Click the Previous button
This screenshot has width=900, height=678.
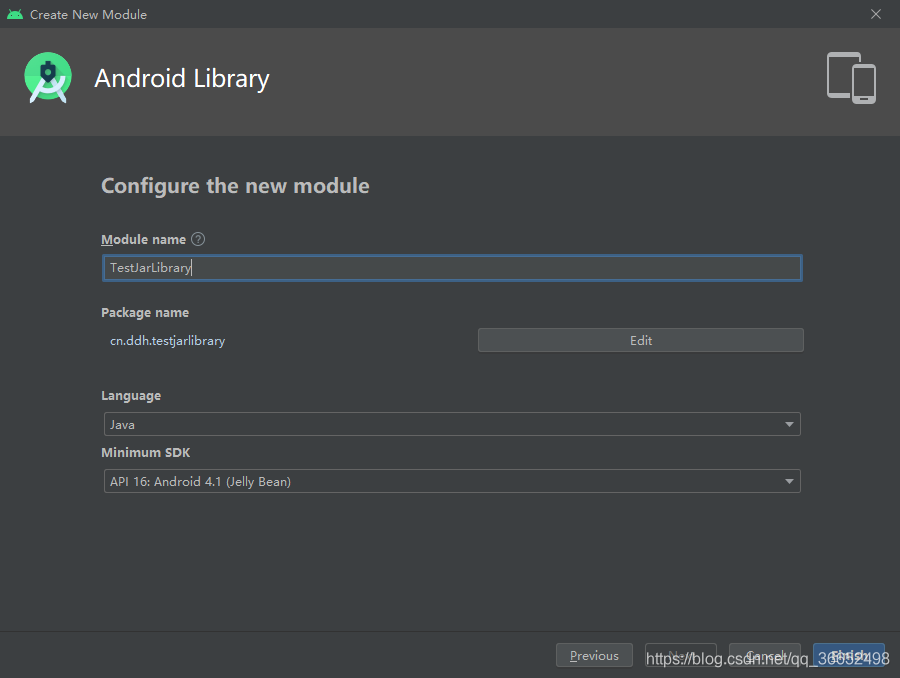click(594, 656)
